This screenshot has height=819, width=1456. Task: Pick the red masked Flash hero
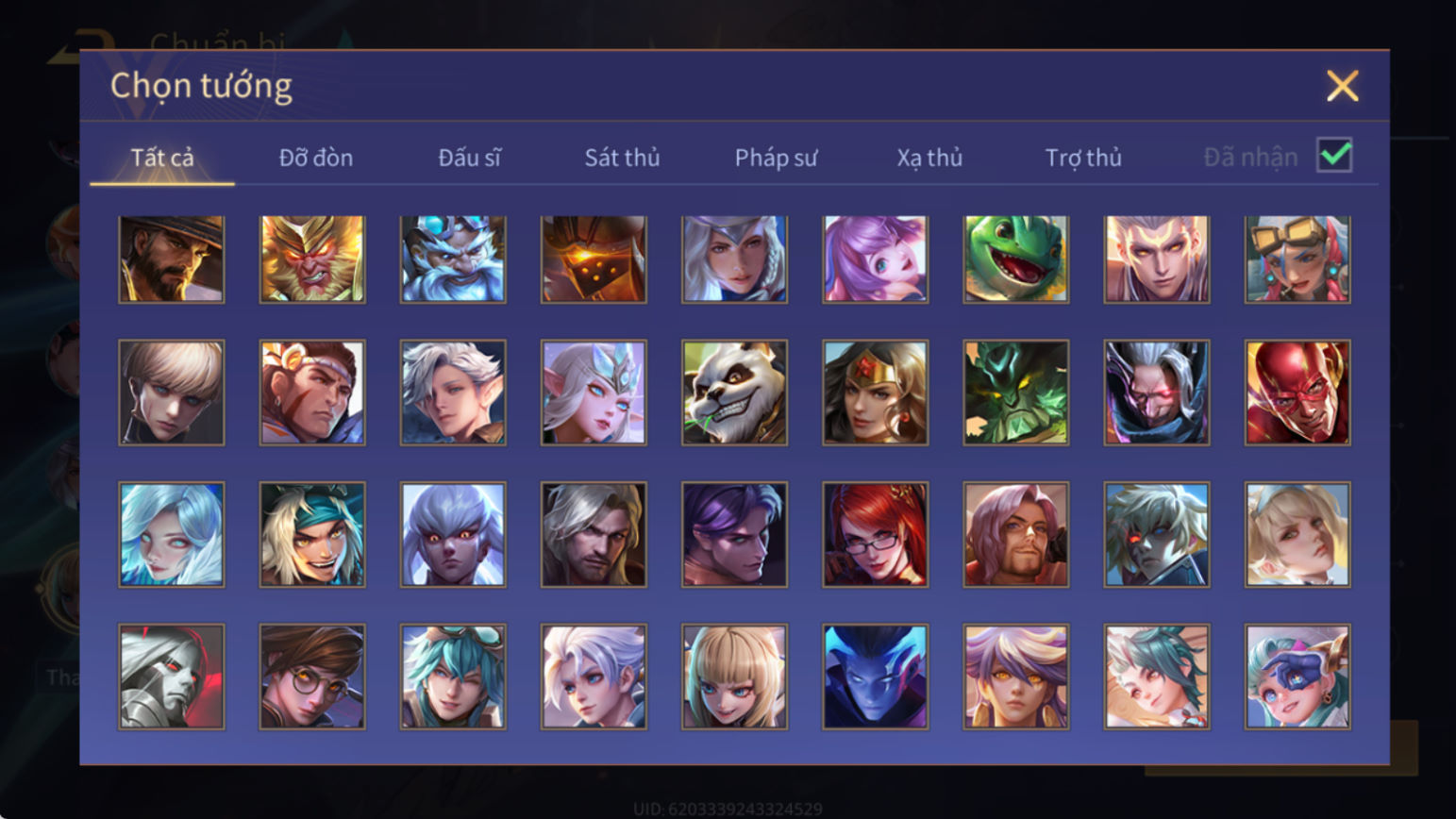click(1297, 393)
